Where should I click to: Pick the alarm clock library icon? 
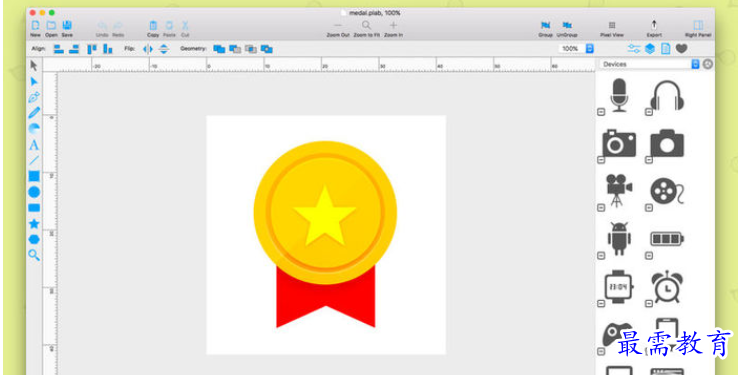pyautogui.click(x=667, y=286)
